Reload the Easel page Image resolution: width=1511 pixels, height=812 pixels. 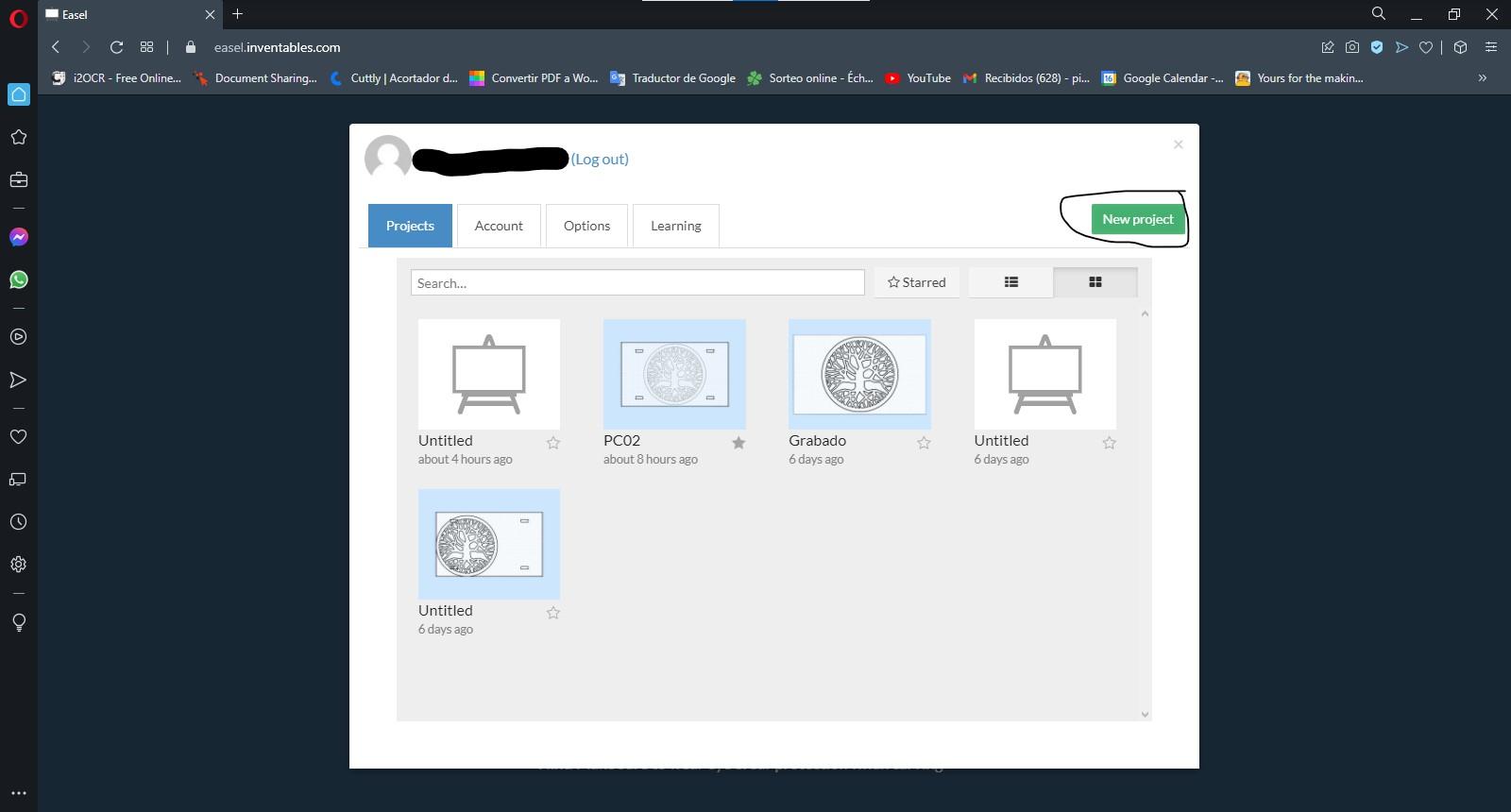click(x=116, y=47)
